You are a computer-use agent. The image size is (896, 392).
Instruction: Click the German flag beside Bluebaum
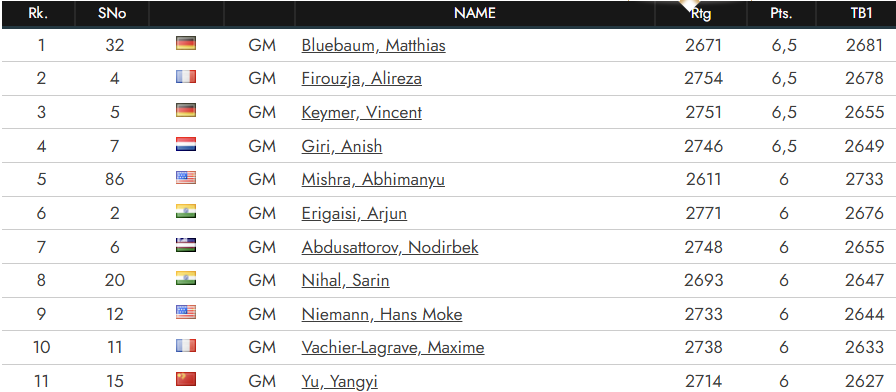[x=186, y=43]
